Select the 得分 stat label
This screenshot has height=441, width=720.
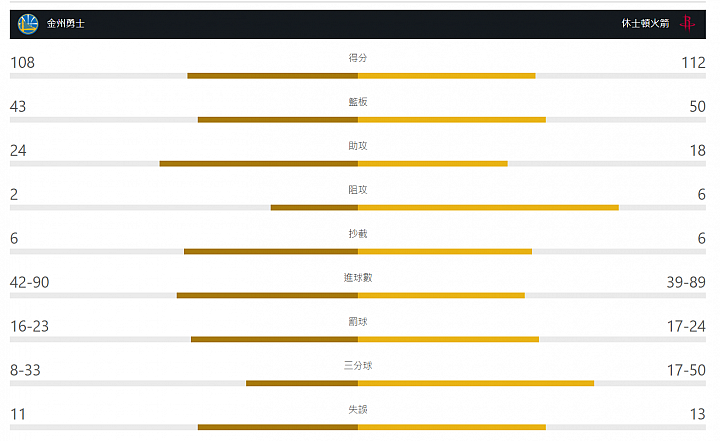[x=358, y=58]
